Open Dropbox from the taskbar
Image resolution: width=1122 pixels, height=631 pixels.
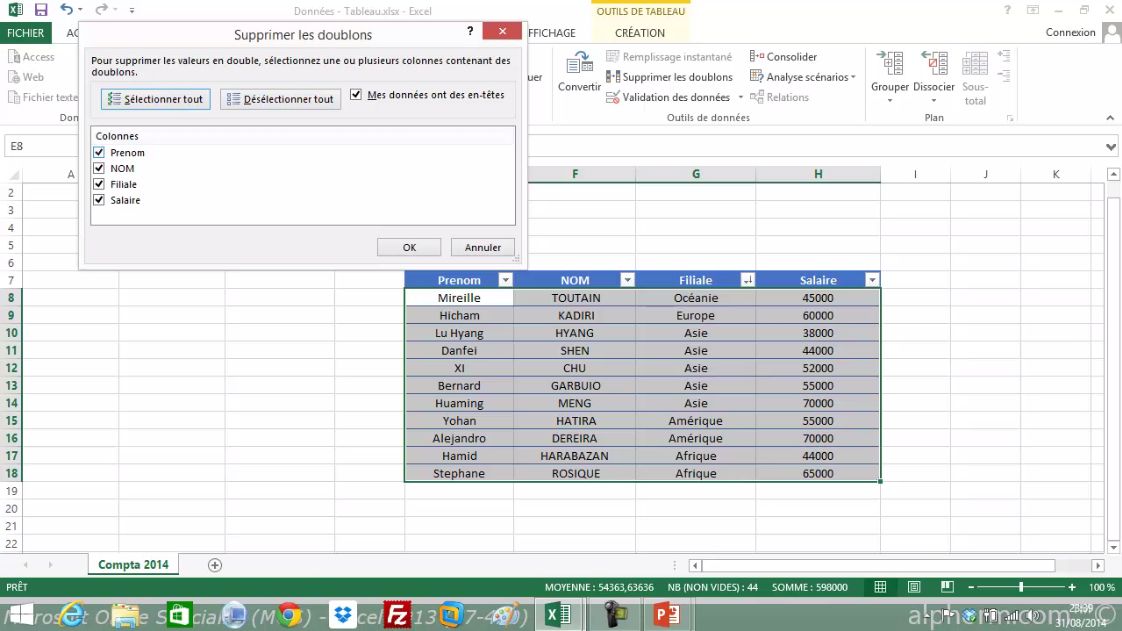[x=343, y=615]
